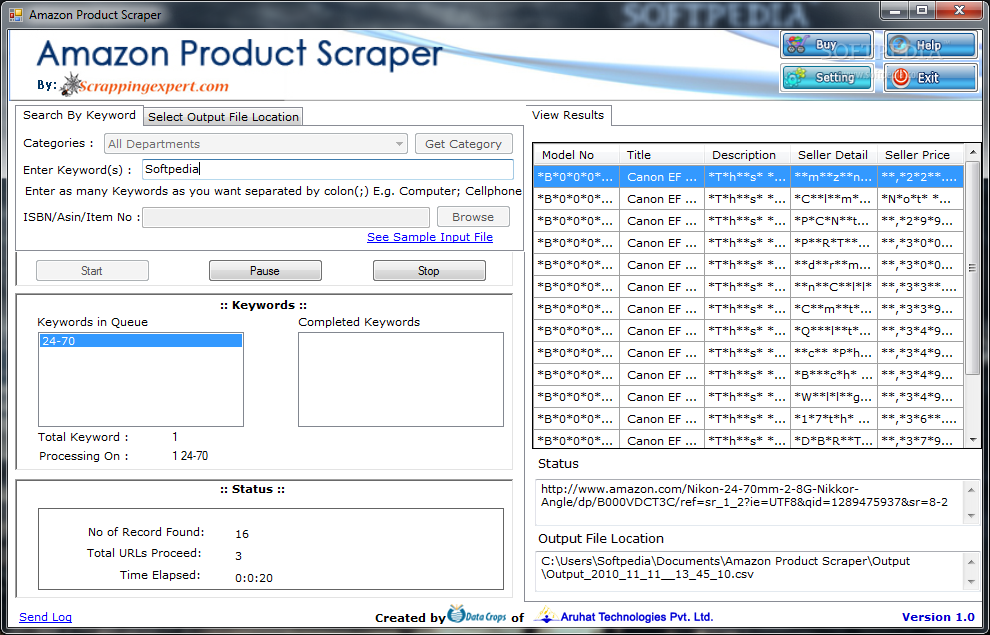Click the Aruhat Technologies logo icon
The width and height of the screenshot is (990, 635).
click(x=546, y=614)
